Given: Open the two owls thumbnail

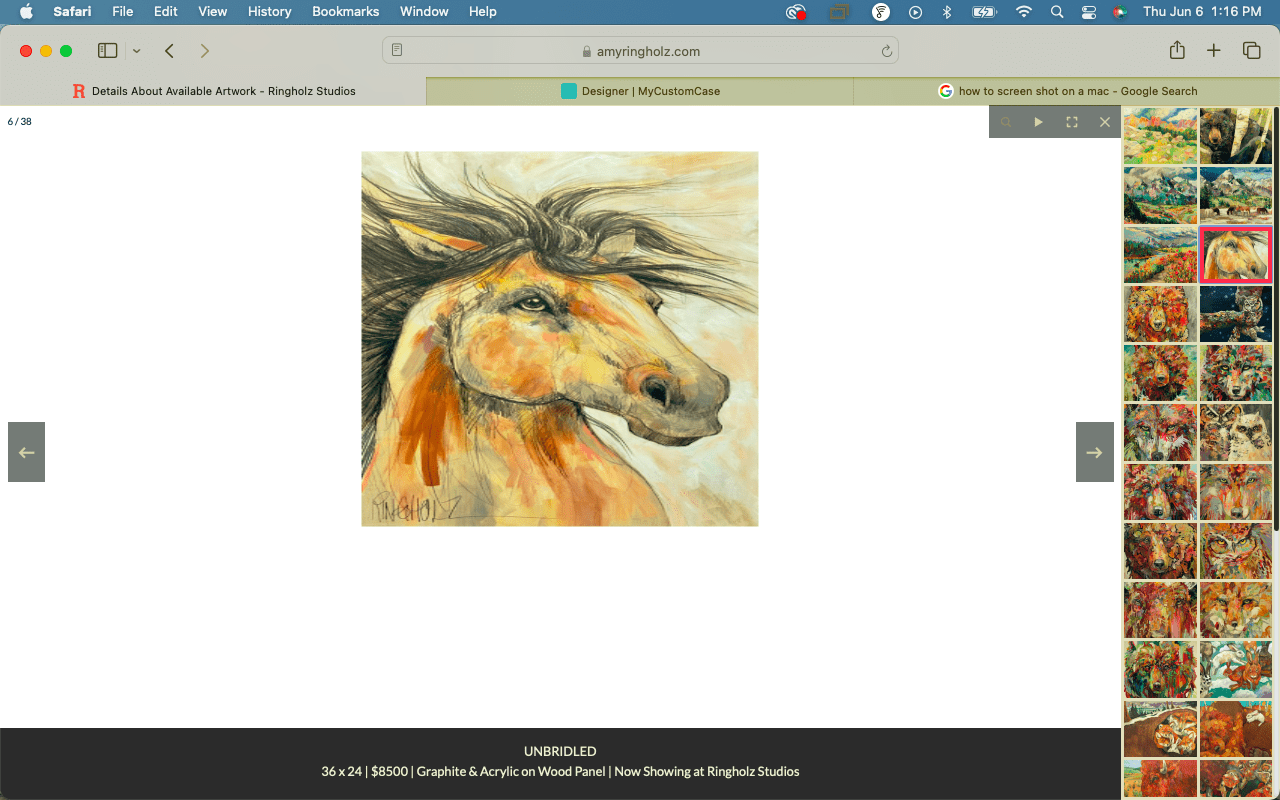Looking at the screenshot, I should click(1235, 432).
